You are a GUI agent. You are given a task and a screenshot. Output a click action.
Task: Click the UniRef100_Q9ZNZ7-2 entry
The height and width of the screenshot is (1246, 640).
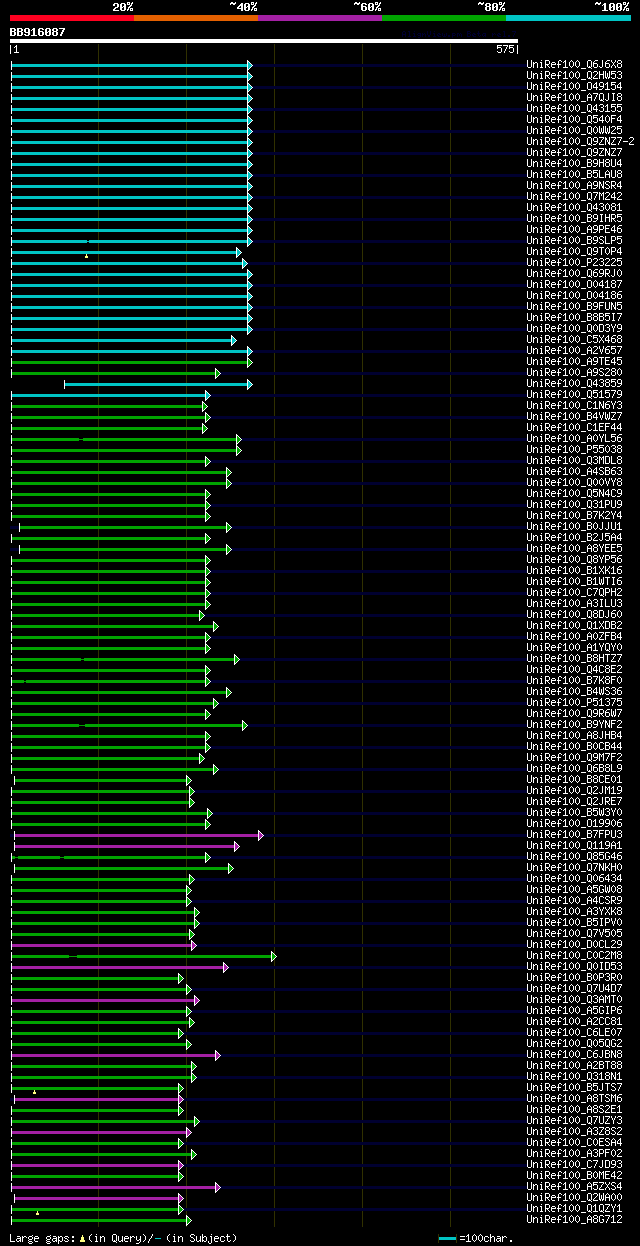click(580, 141)
